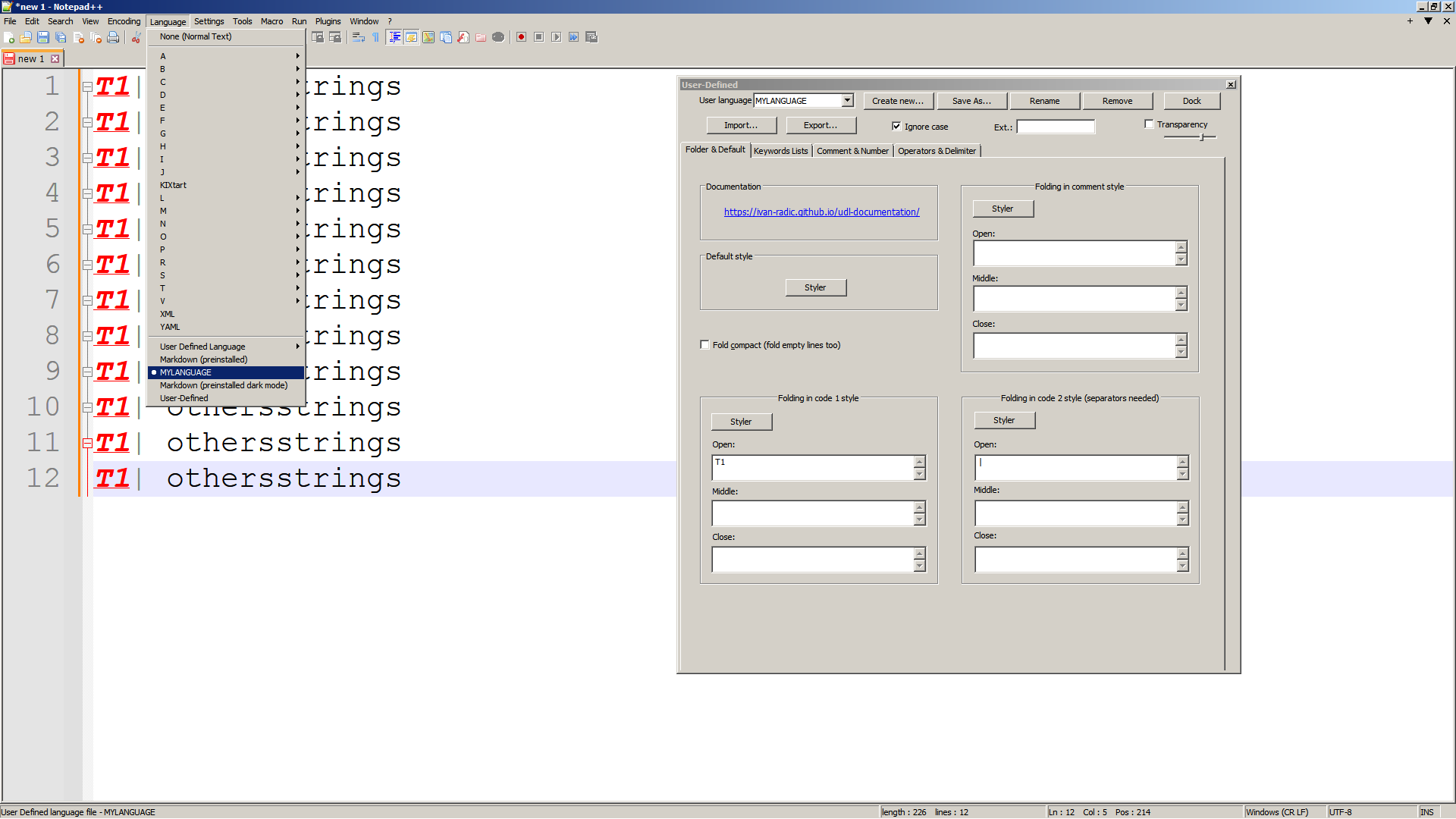The image size is (1456, 819).
Task: Create a new file from the toolbar
Action: (x=9, y=37)
